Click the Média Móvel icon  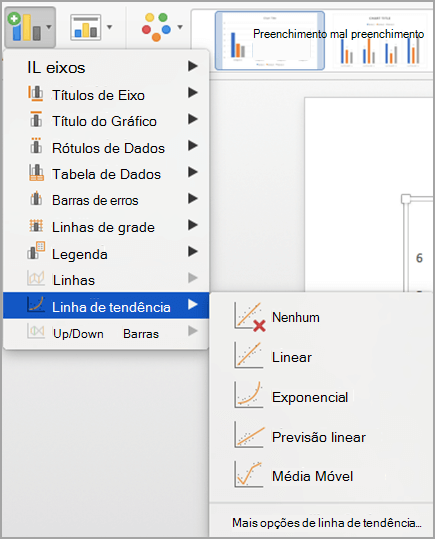(249, 474)
